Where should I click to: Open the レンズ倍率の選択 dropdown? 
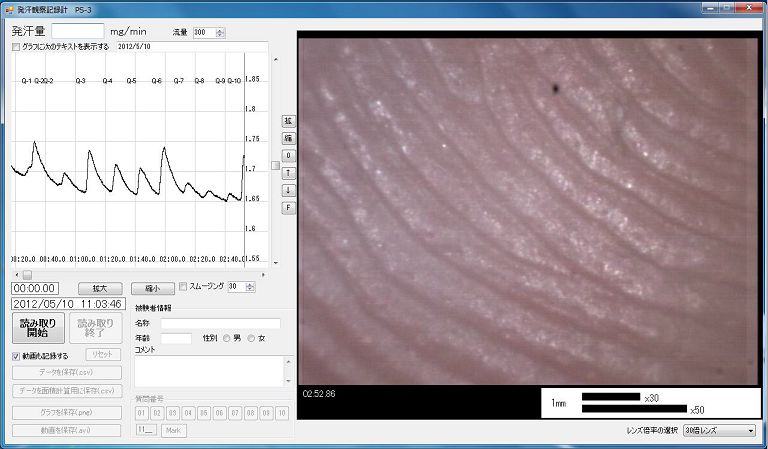[x=720, y=430]
